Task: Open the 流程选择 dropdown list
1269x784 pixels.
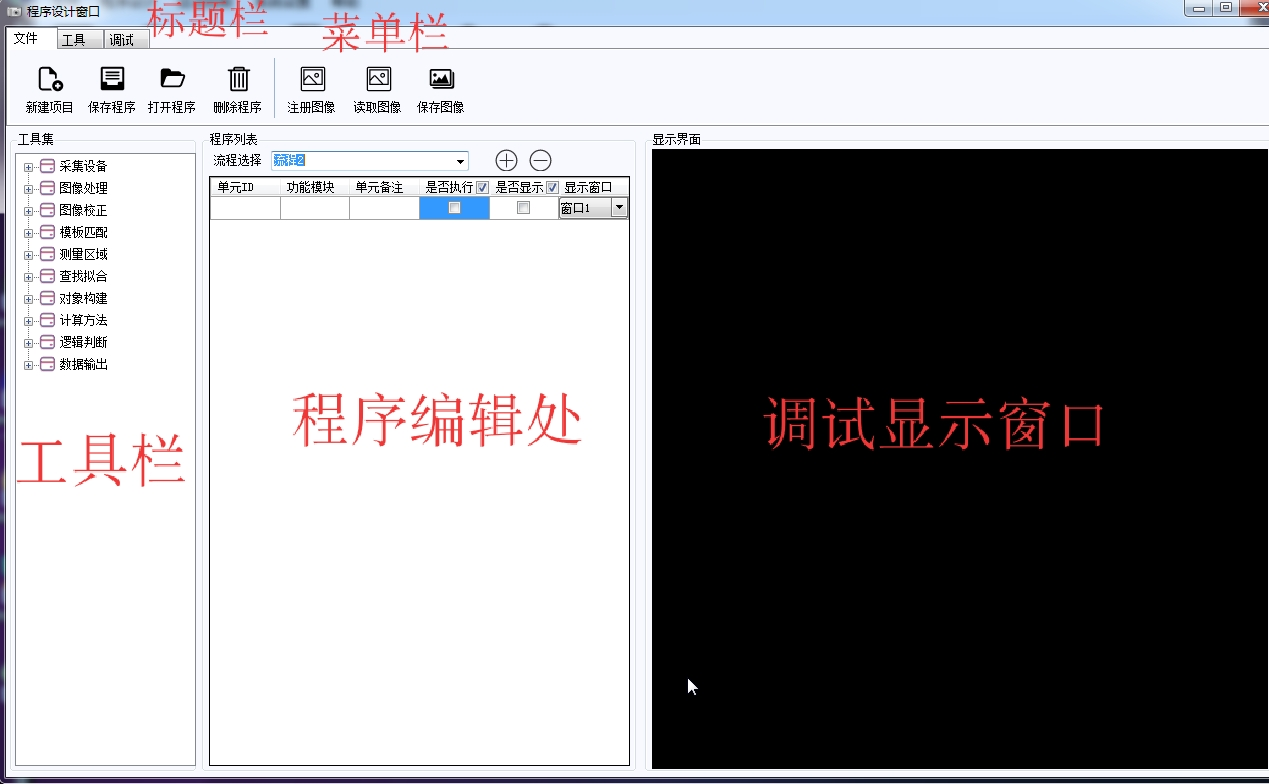Action: tap(461, 161)
